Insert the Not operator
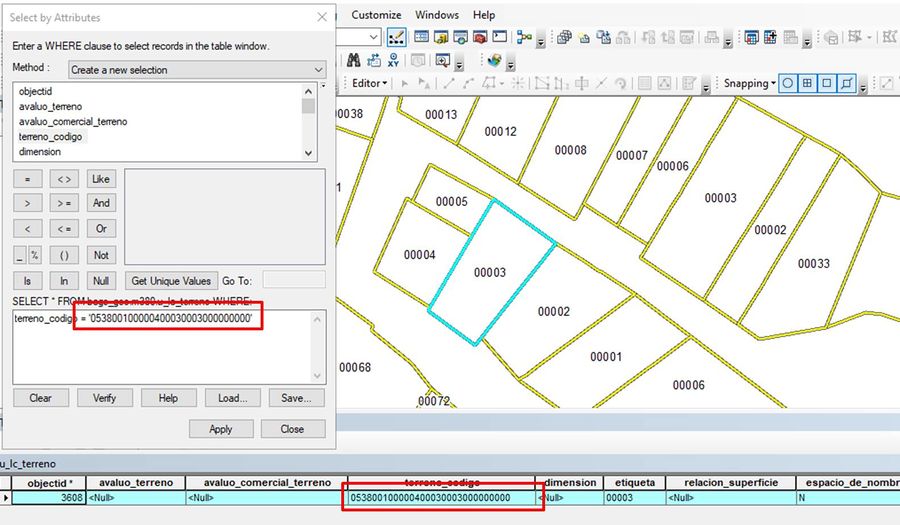 101,255
